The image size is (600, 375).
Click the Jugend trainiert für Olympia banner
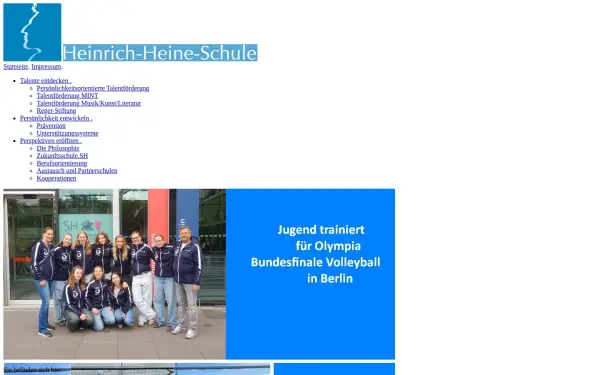point(310,274)
